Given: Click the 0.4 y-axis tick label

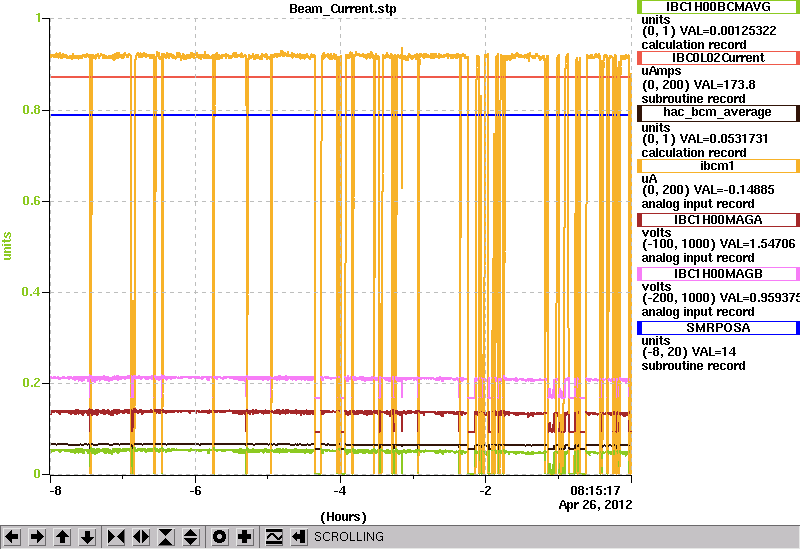Looking at the screenshot, I should (31, 292).
